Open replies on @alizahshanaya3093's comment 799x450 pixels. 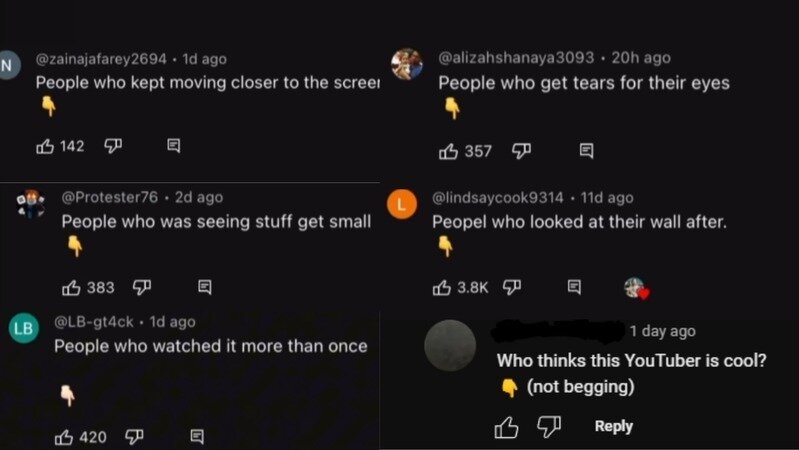(x=587, y=151)
